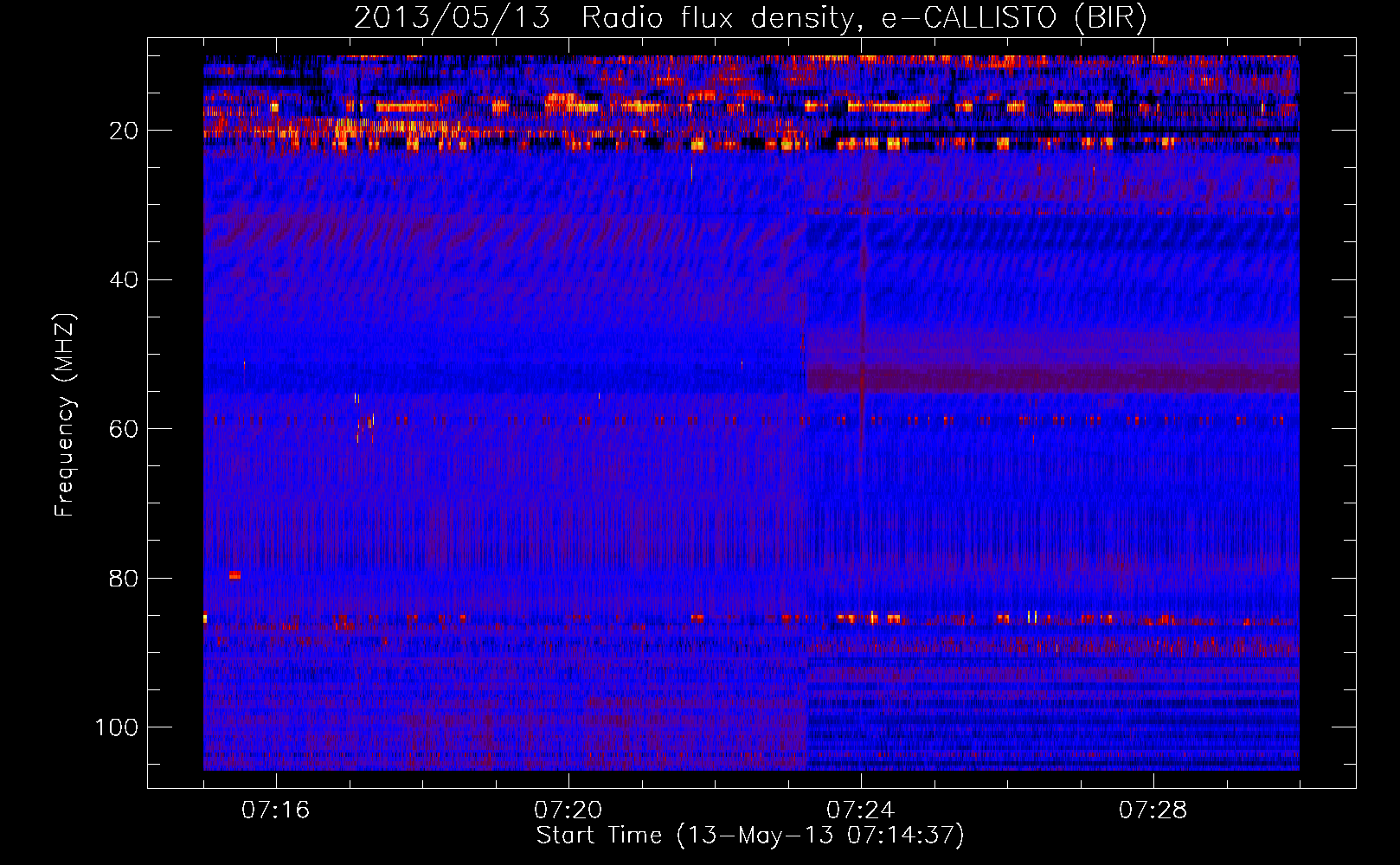Click the 'Frequency (MHZ)' axis label
The width and height of the screenshot is (1400, 865).
click(x=65, y=415)
